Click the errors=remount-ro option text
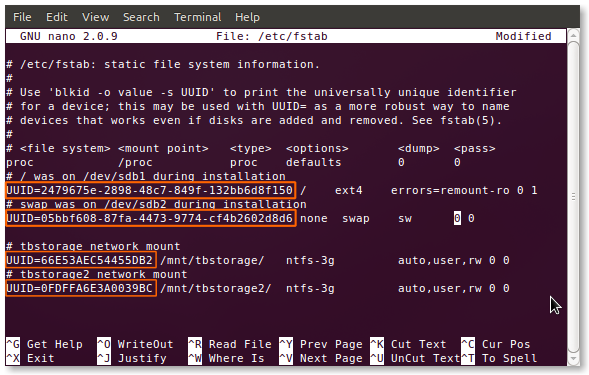The height and width of the screenshot is (375, 589). pos(450,190)
